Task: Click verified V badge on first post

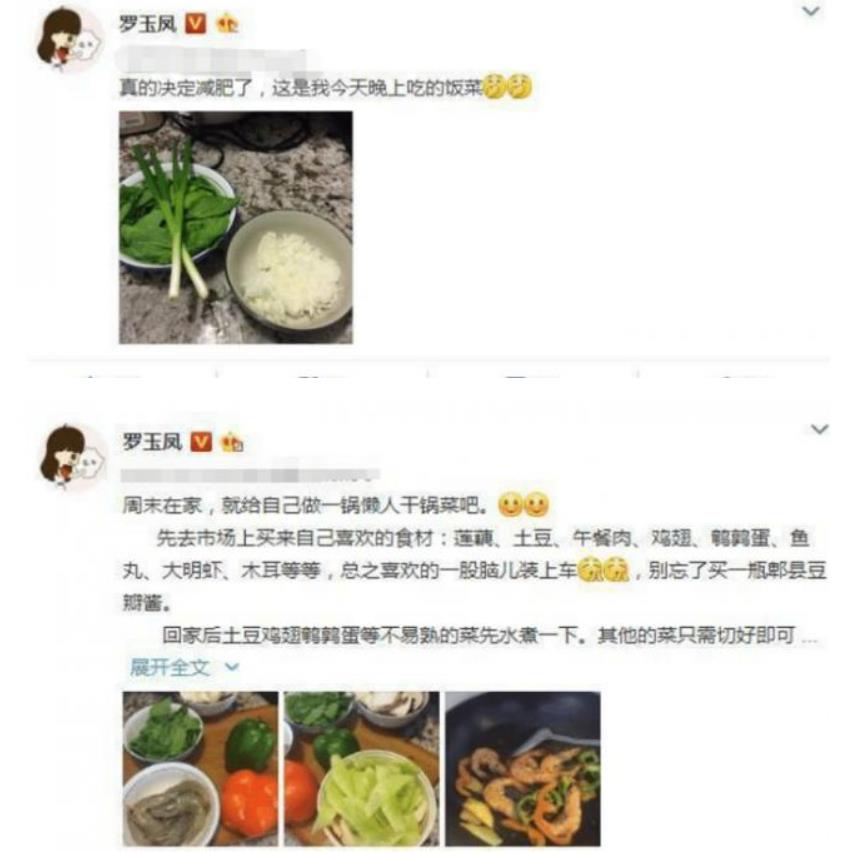Action: coord(195,23)
